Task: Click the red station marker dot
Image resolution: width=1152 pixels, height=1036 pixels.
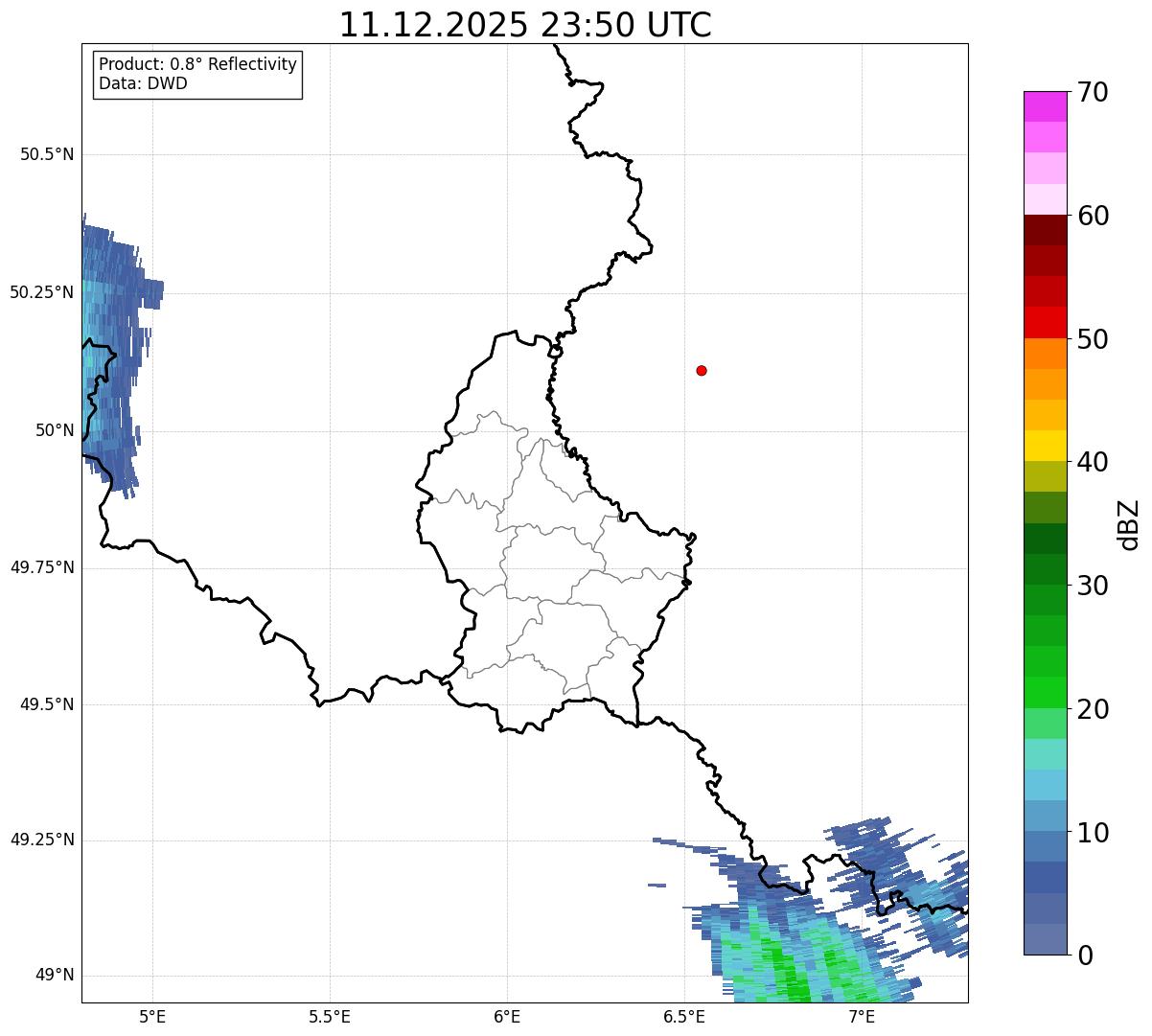Action: 702,370
